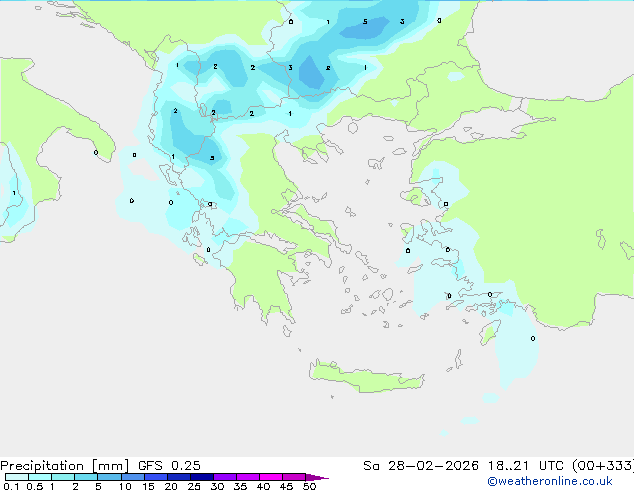Pick the magenta swatch between 40 and 45
Image resolution: width=634 pixels, height=490 pixels.
pos(271,477)
